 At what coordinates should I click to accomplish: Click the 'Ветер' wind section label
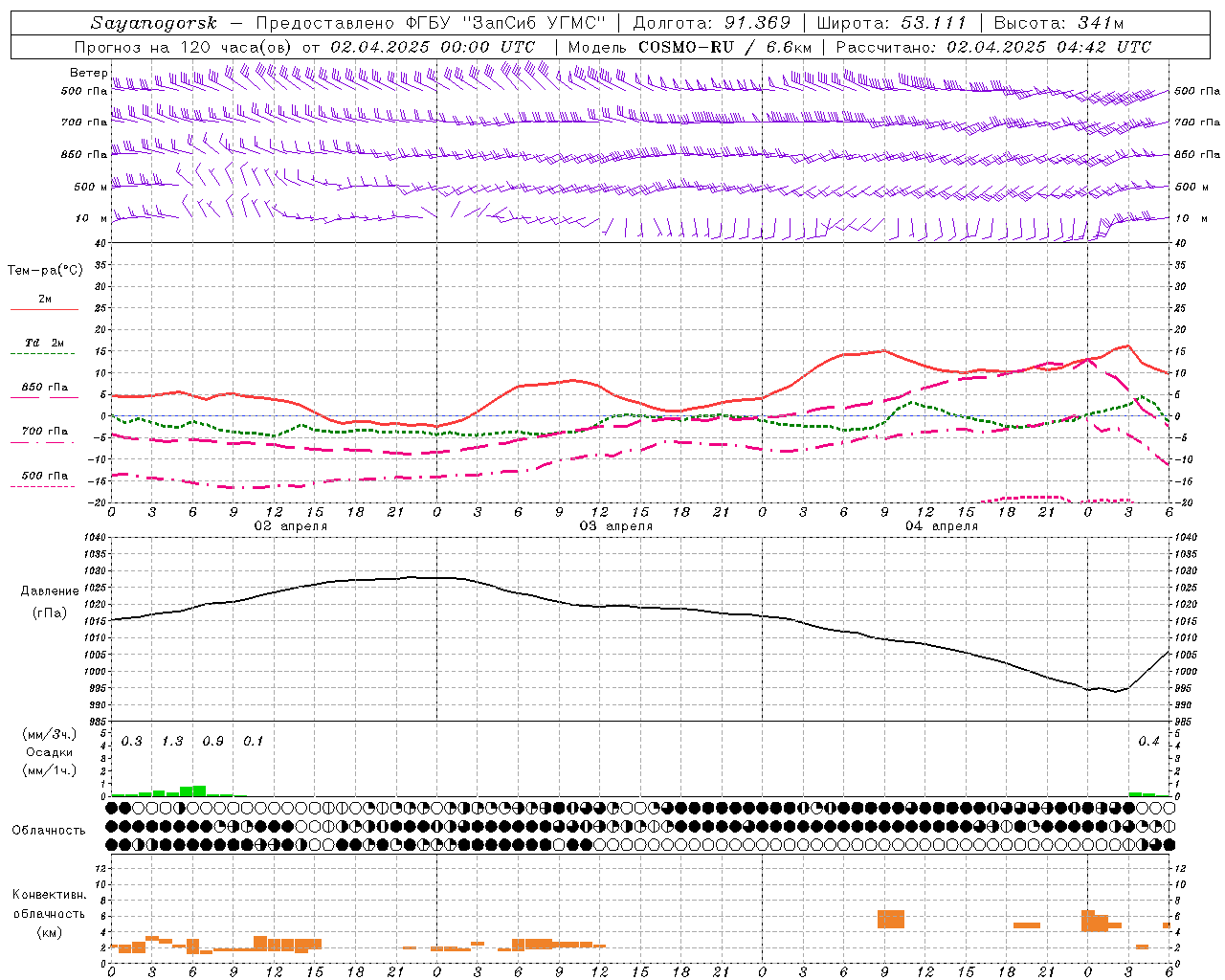click(x=88, y=73)
